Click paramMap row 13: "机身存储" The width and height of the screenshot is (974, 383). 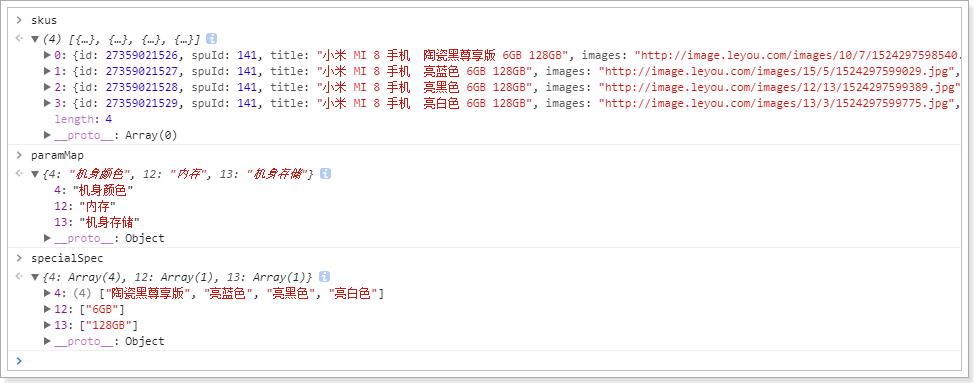pos(98,222)
